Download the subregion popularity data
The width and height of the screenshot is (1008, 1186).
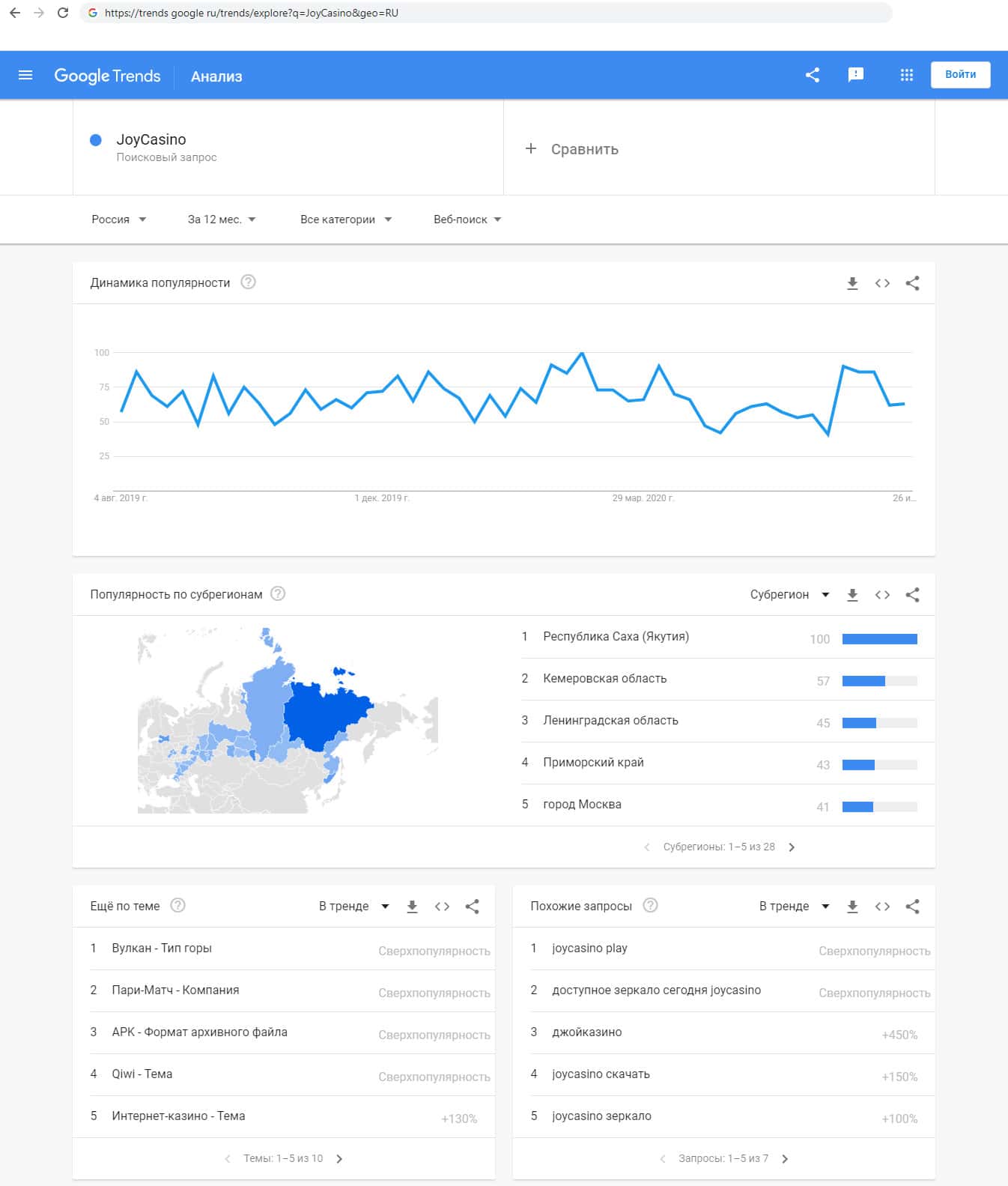tap(852, 595)
